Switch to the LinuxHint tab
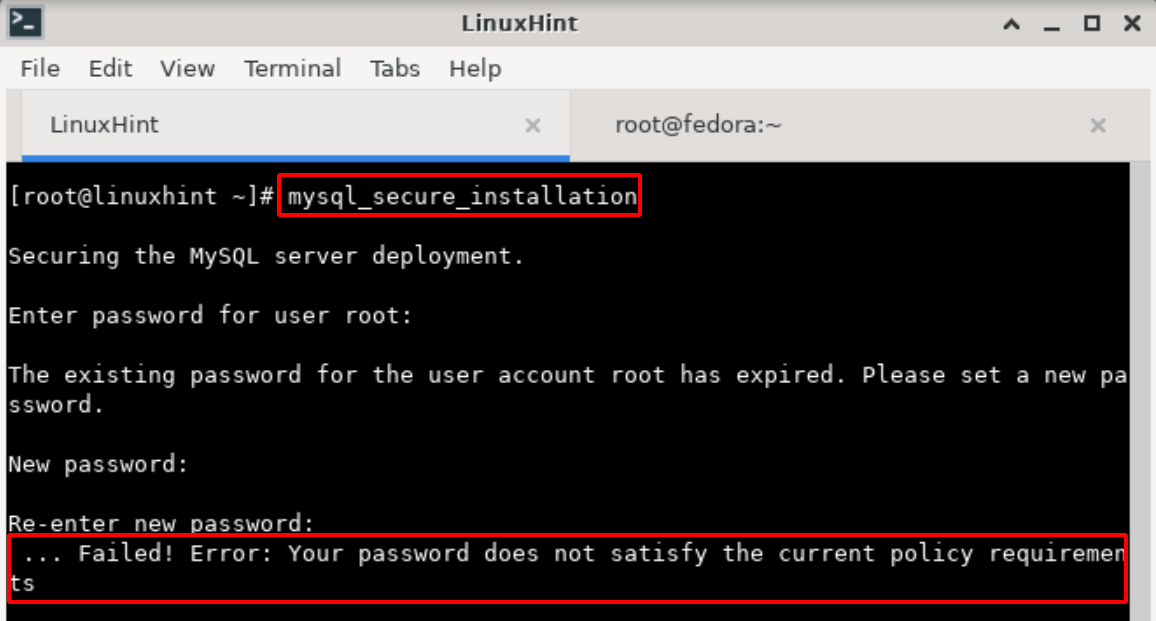Viewport: 1156px width, 621px height. click(104, 126)
